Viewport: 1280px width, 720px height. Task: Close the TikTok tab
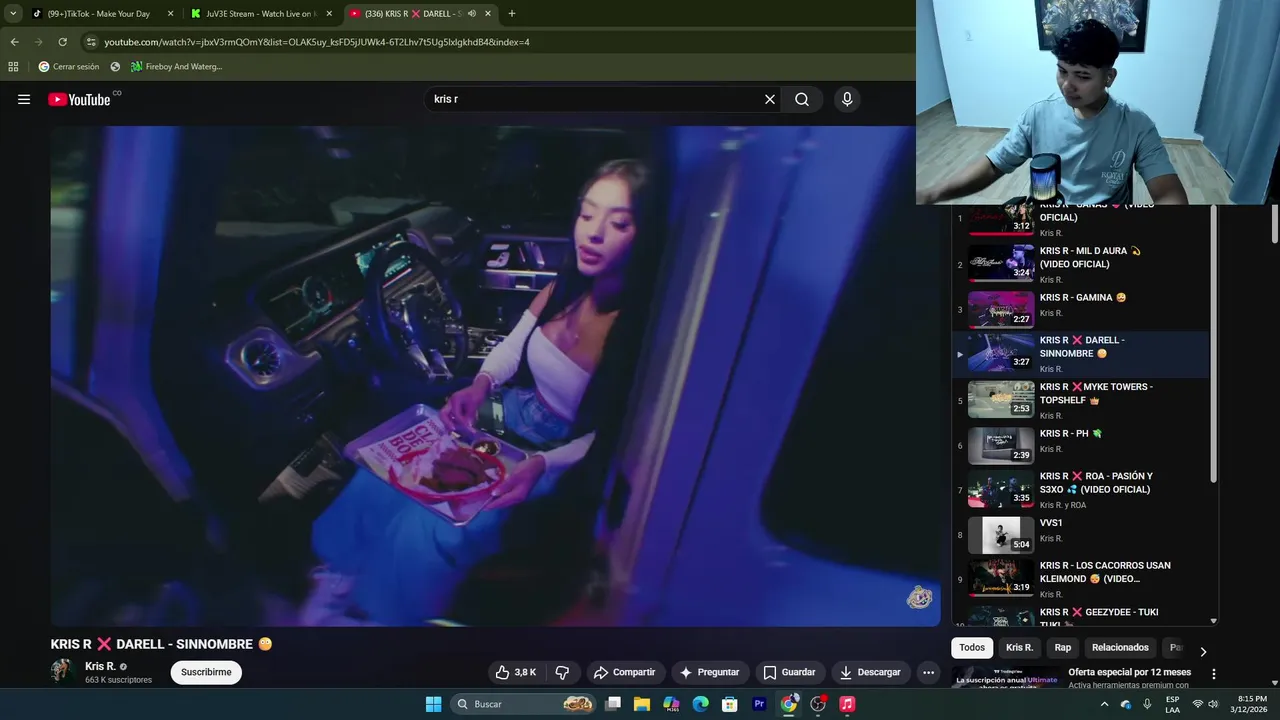(170, 14)
